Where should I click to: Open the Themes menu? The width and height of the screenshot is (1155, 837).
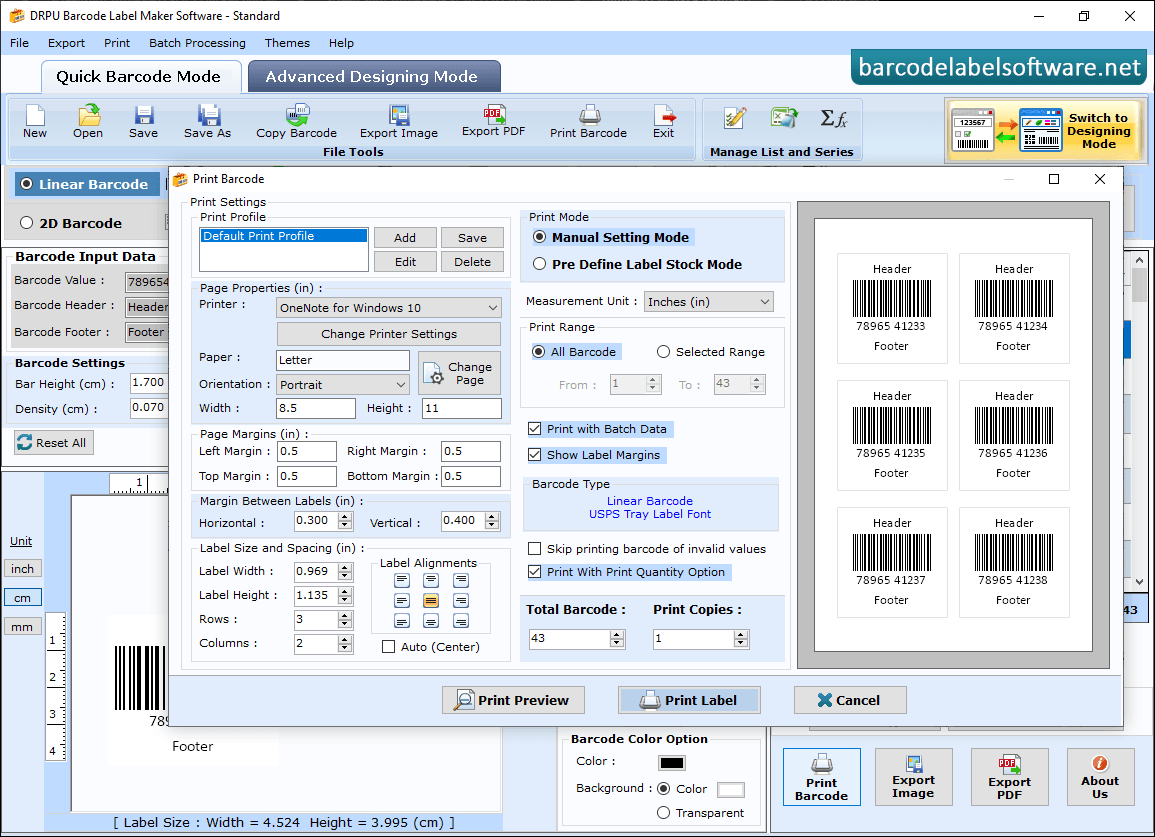click(287, 43)
